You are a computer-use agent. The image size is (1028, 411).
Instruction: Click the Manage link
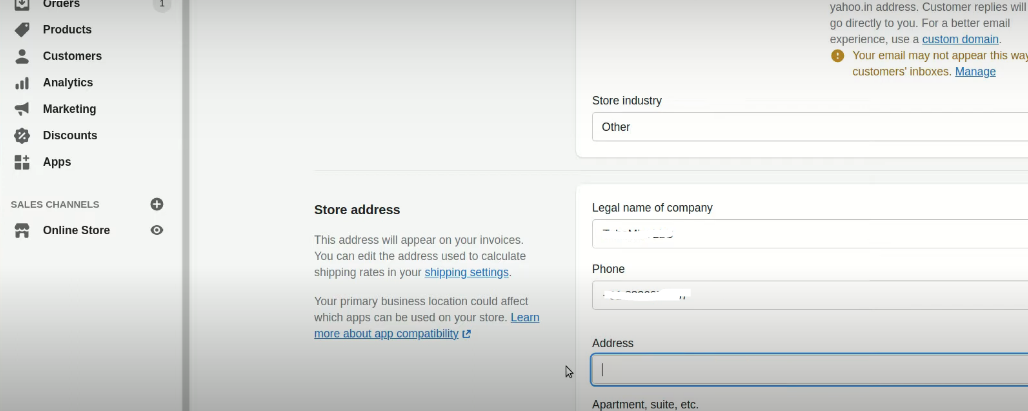(975, 72)
